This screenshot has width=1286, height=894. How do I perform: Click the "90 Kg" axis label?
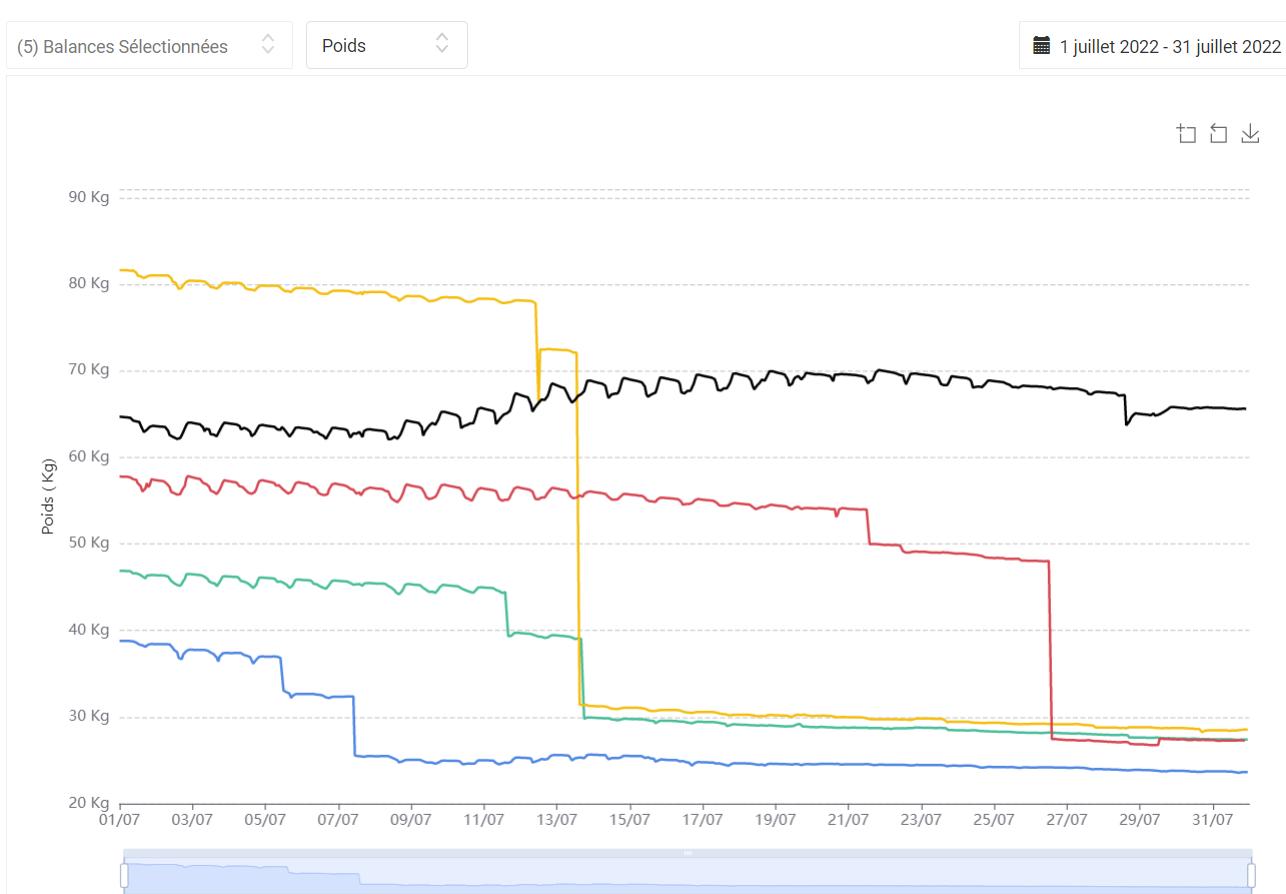pyautogui.click(x=89, y=198)
